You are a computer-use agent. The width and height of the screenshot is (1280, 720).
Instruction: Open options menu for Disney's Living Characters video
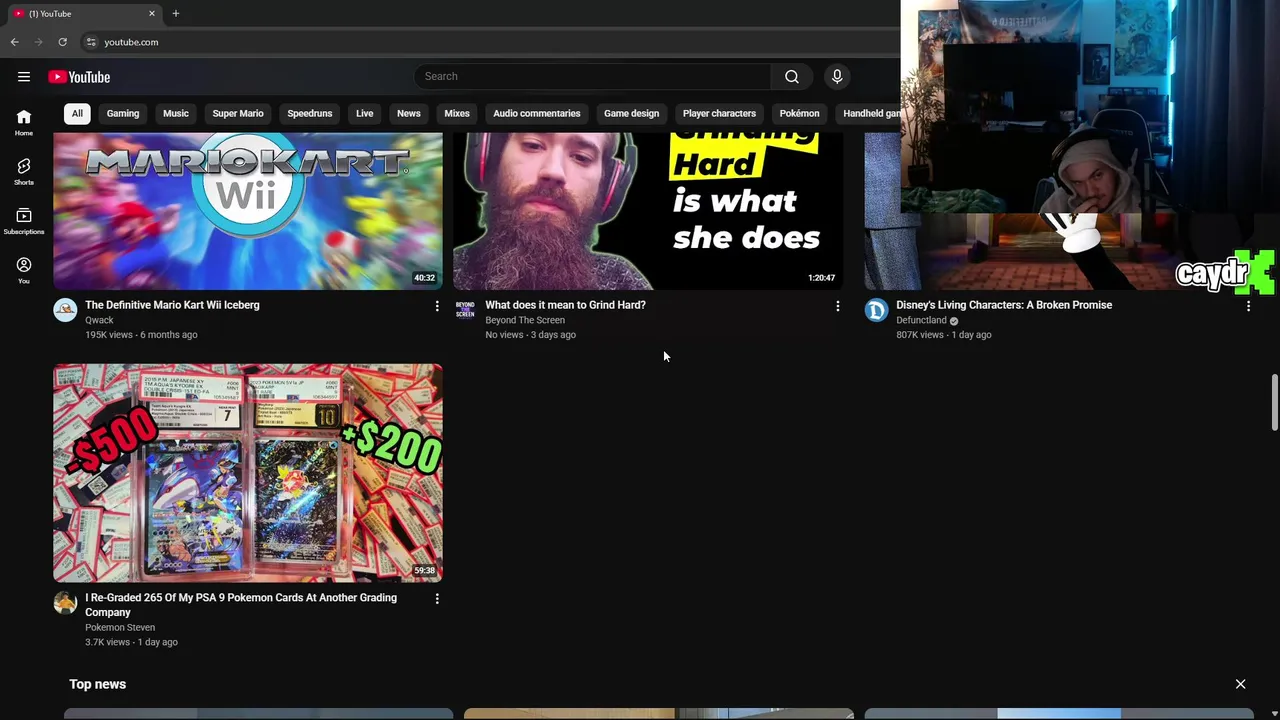click(1248, 306)
